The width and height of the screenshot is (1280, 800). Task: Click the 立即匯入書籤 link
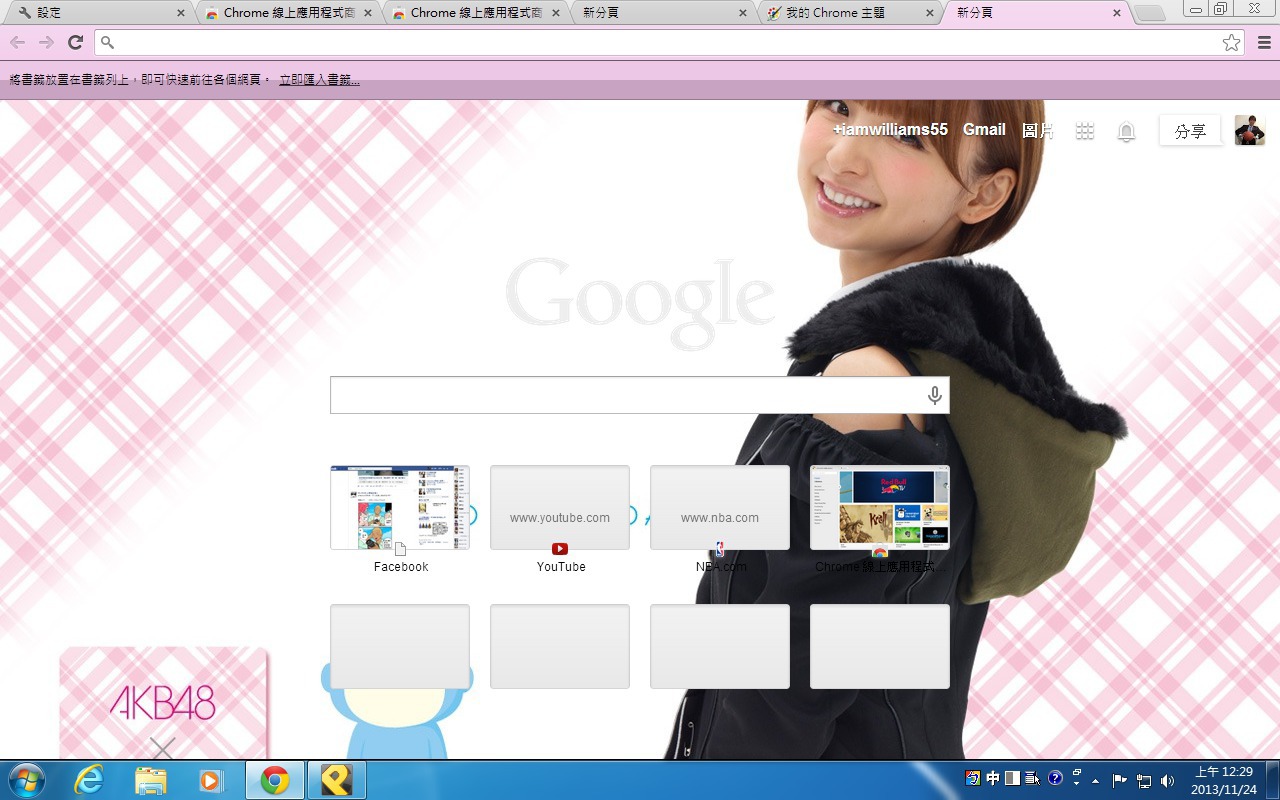[x=319, y=80]
